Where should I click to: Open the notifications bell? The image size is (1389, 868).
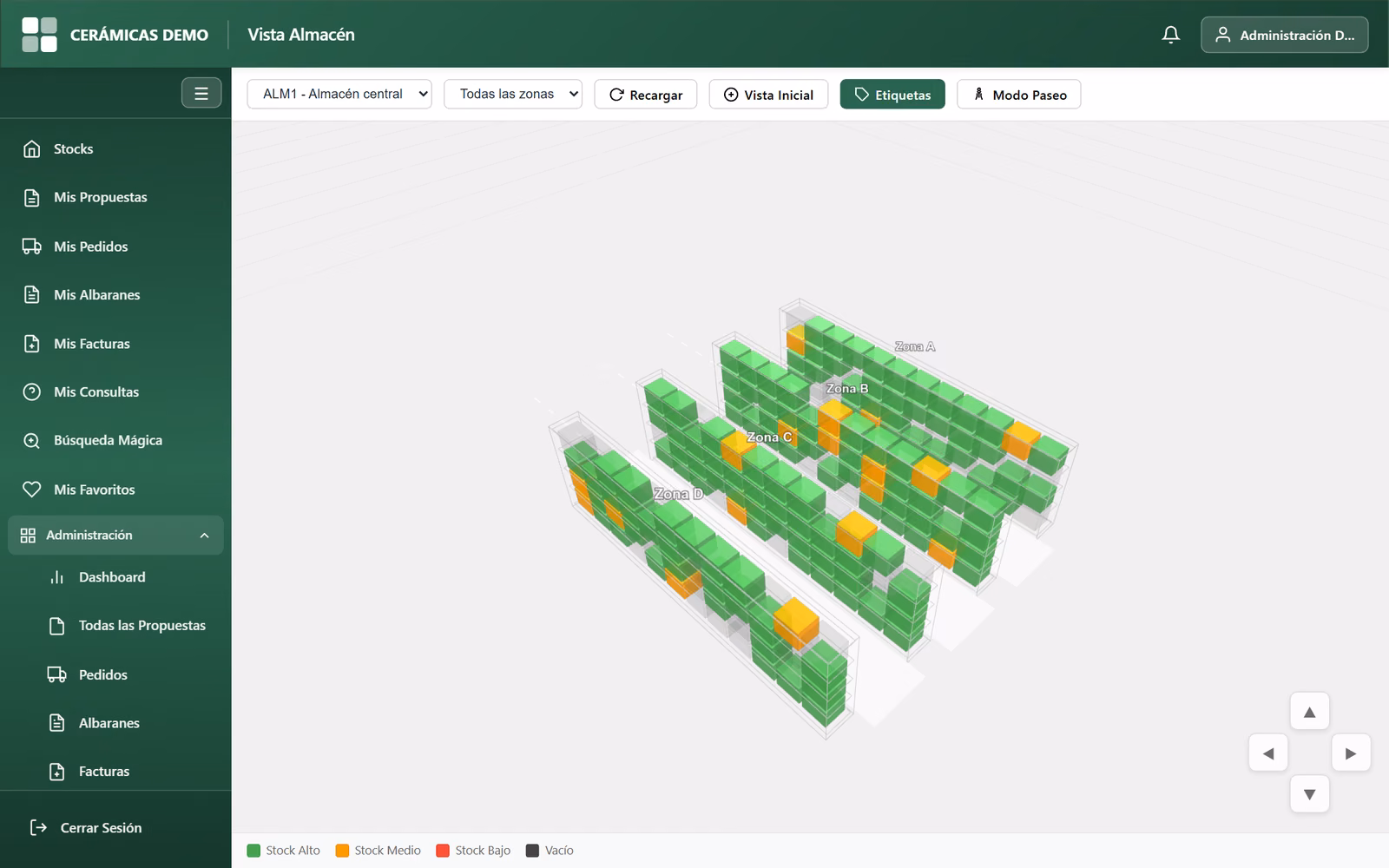click(x=1170, y=35)
